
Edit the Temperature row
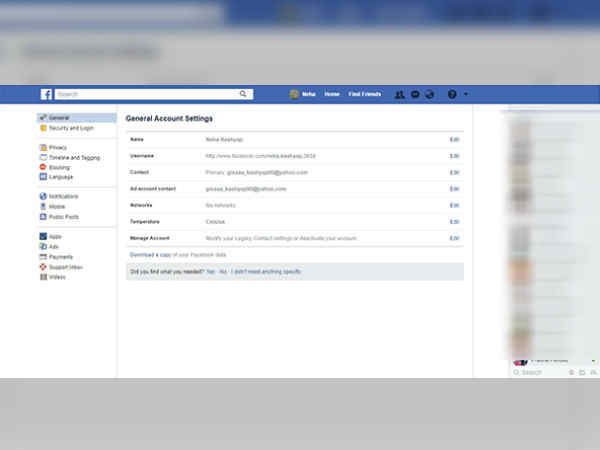pos(454,222)
